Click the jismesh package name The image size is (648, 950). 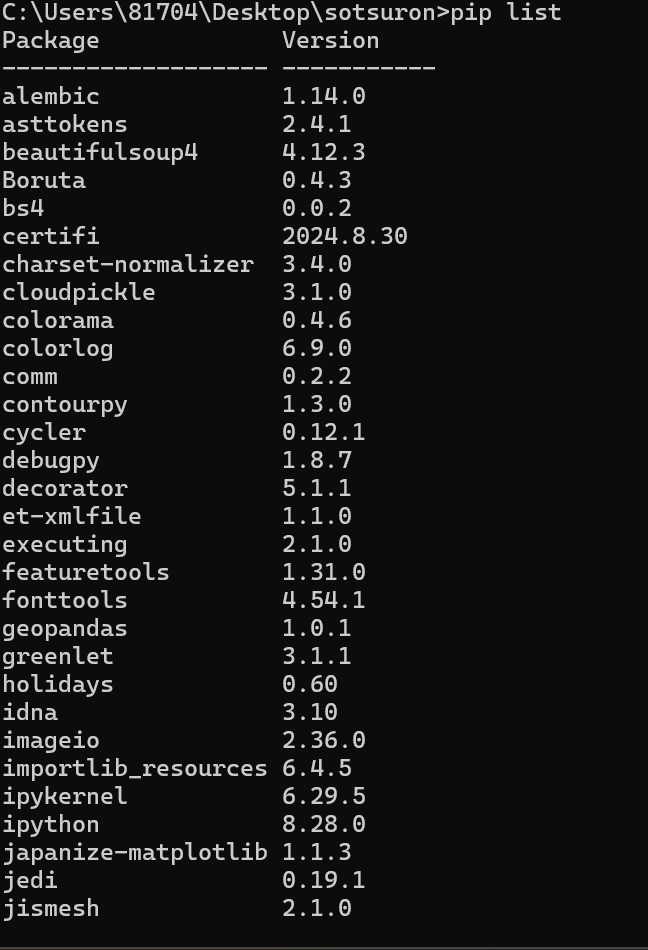51,908
